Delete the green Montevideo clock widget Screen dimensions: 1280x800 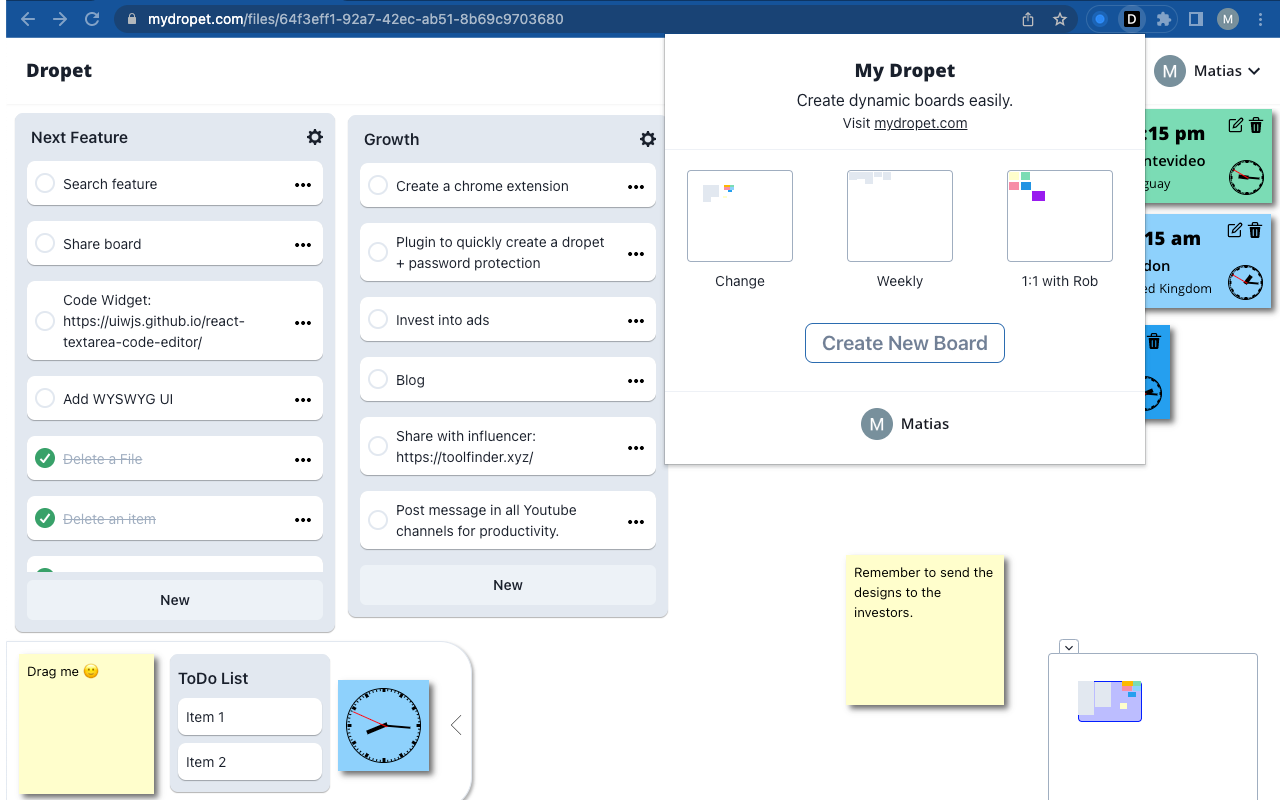pyautogui.click(x=1256, y=125)
